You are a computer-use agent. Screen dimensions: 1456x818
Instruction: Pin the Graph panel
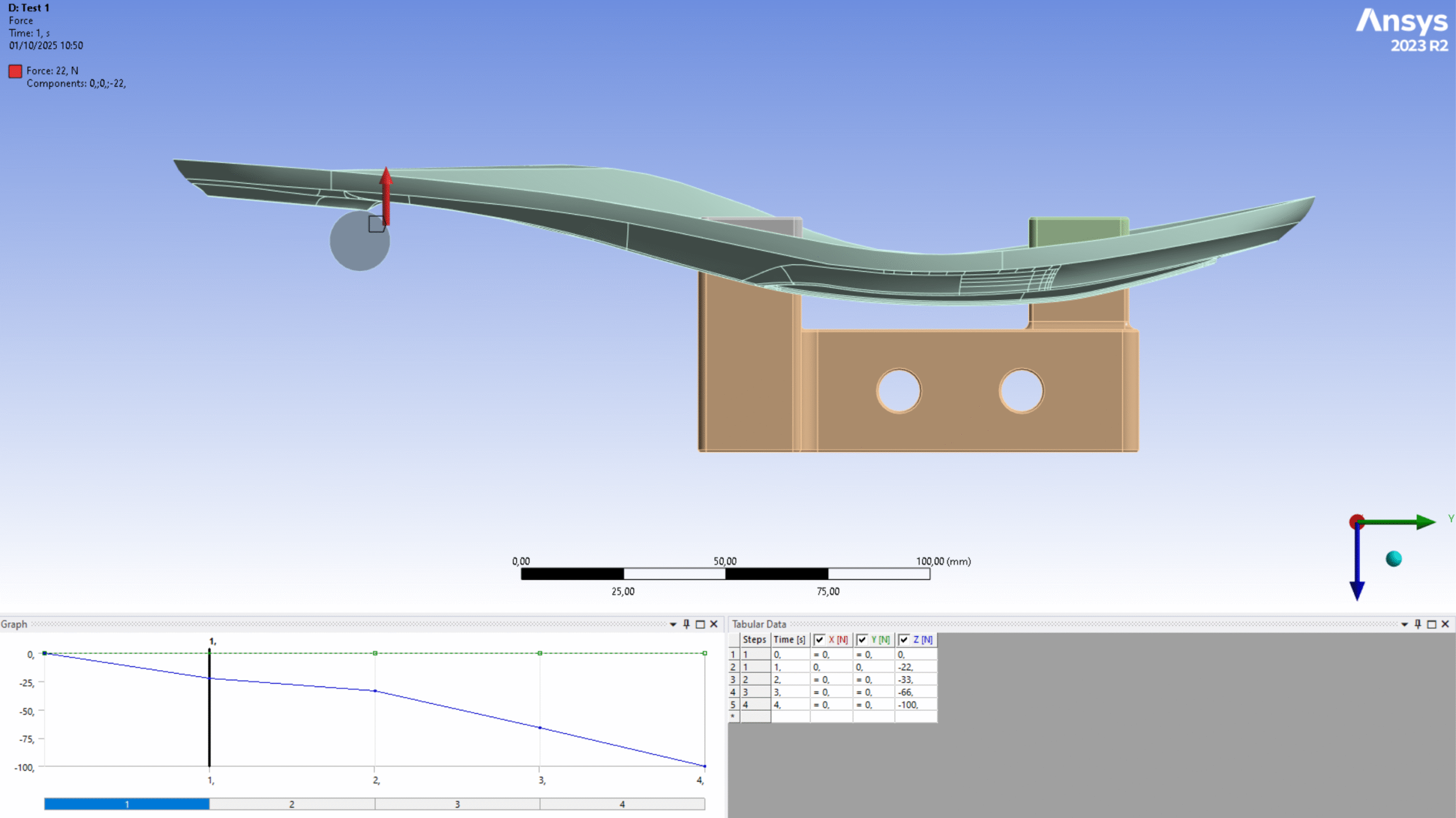click(686, 624)
